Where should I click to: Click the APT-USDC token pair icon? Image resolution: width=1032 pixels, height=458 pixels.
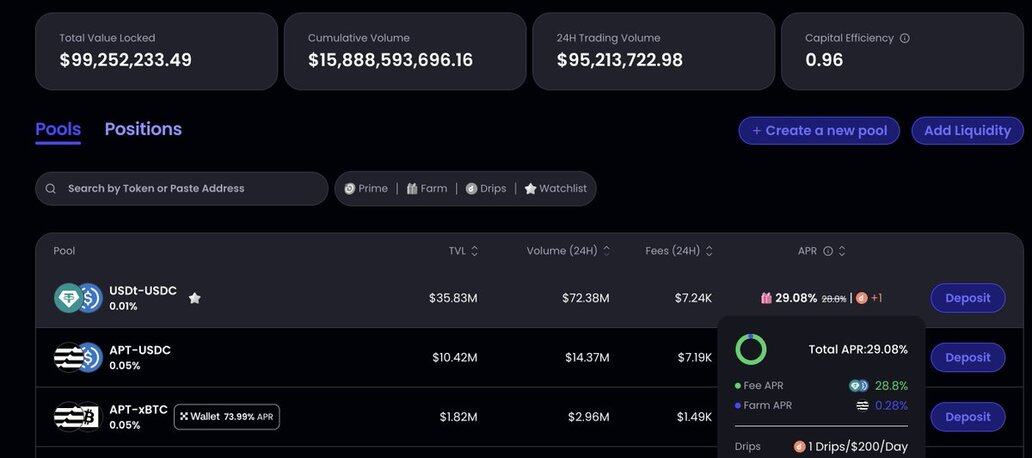(78, 357)
